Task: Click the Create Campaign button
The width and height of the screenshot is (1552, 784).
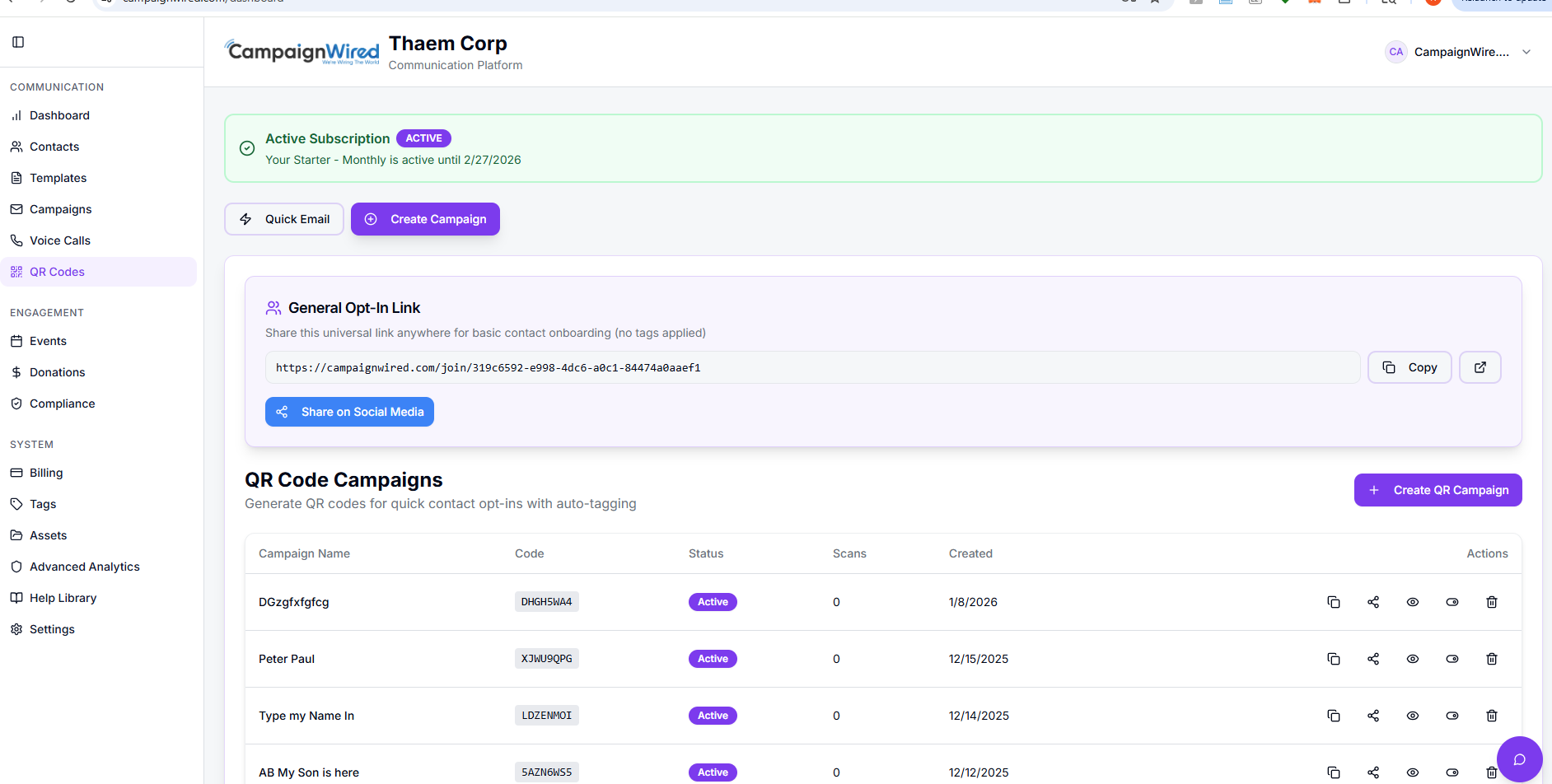Action: click(x=425, y=219)
